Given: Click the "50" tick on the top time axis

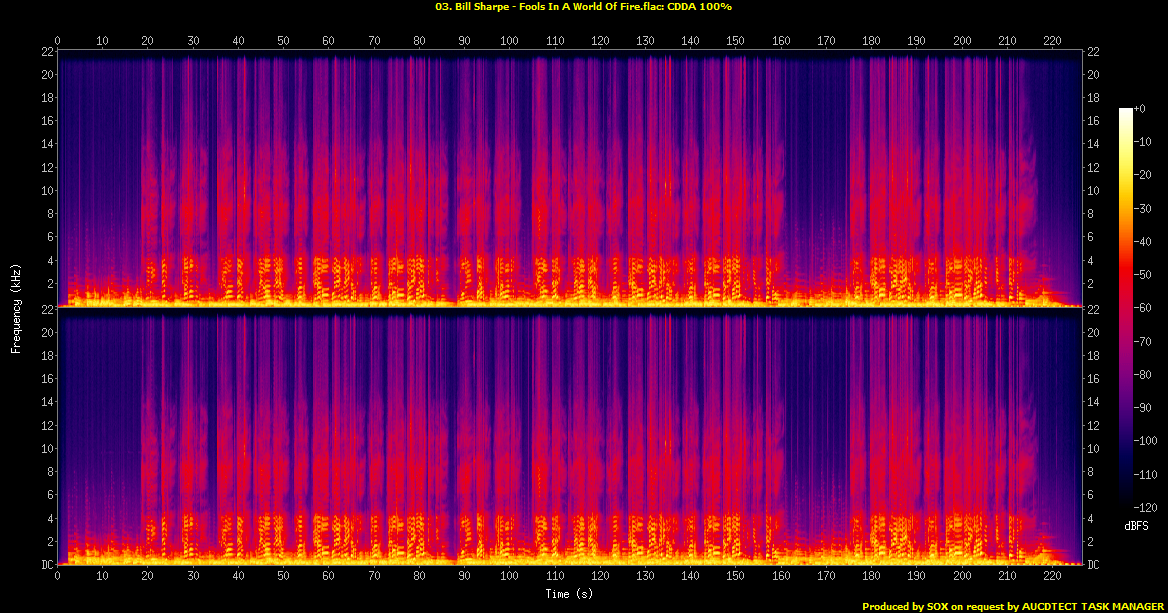Looking at the screenshot, I should 283,41.
